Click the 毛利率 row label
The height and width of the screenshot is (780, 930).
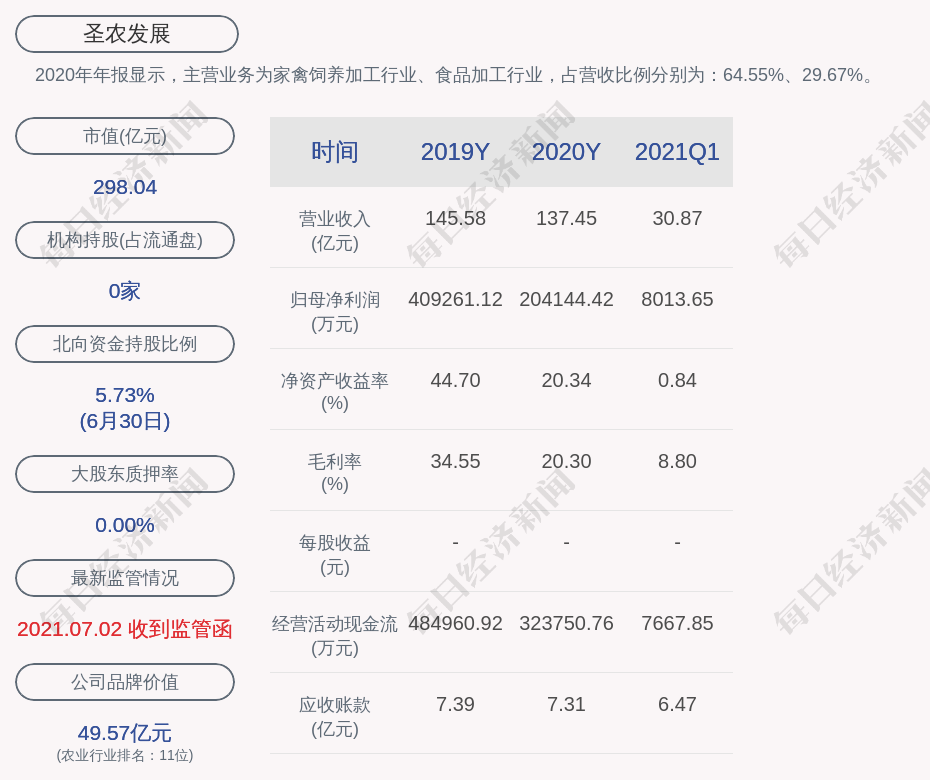335,473
